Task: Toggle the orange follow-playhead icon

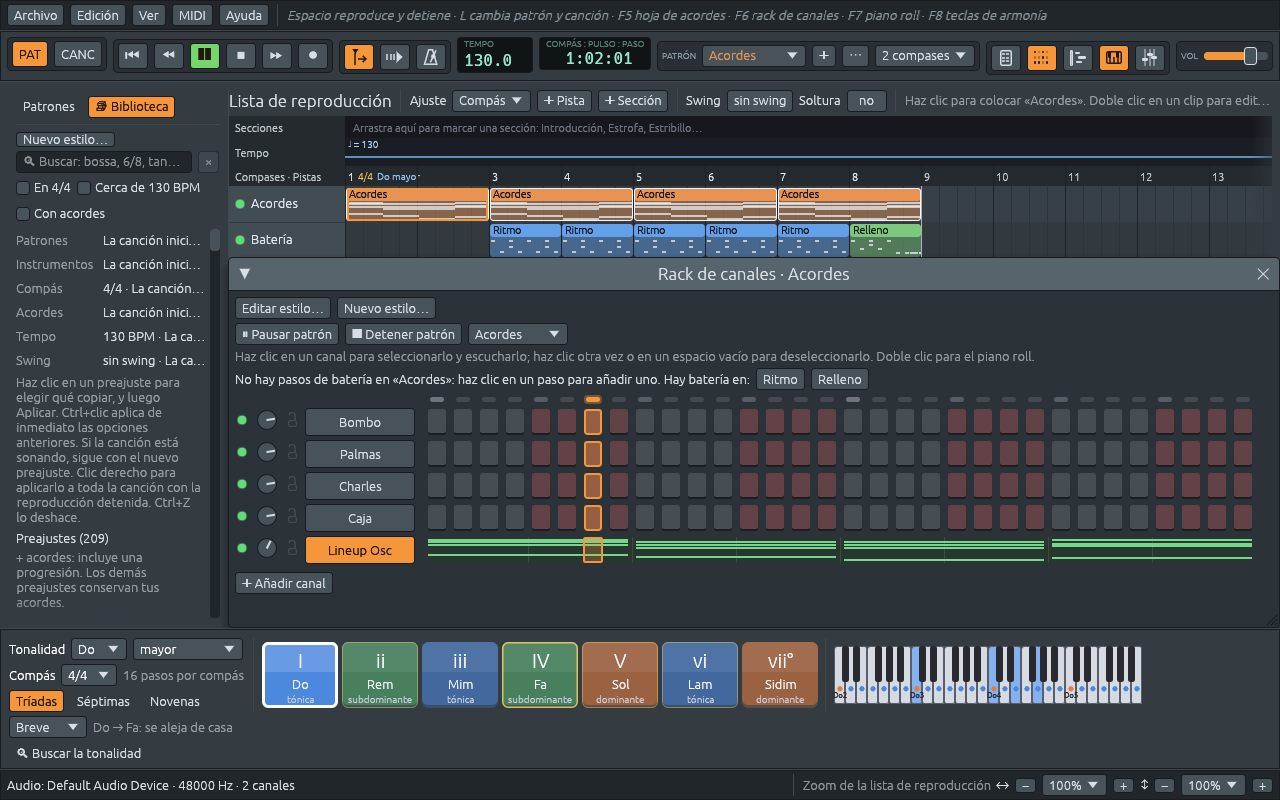Action: coord(359,57)
